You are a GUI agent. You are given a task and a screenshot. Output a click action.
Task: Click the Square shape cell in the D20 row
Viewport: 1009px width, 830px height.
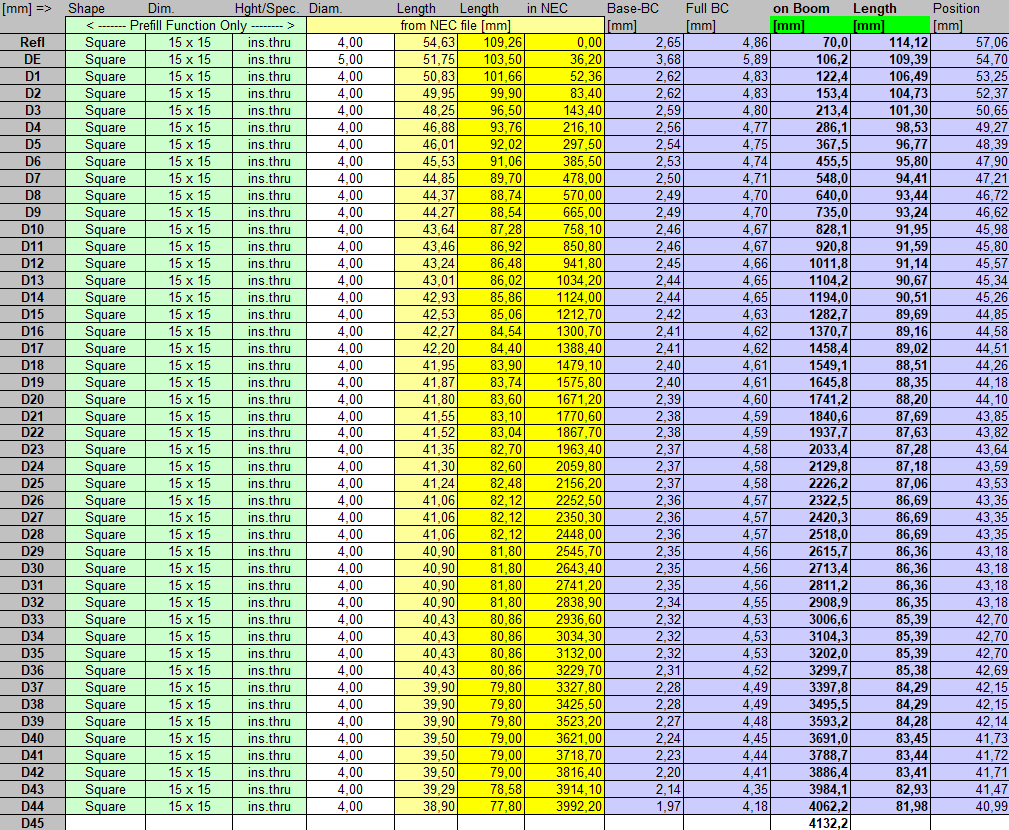click(106, 400)
